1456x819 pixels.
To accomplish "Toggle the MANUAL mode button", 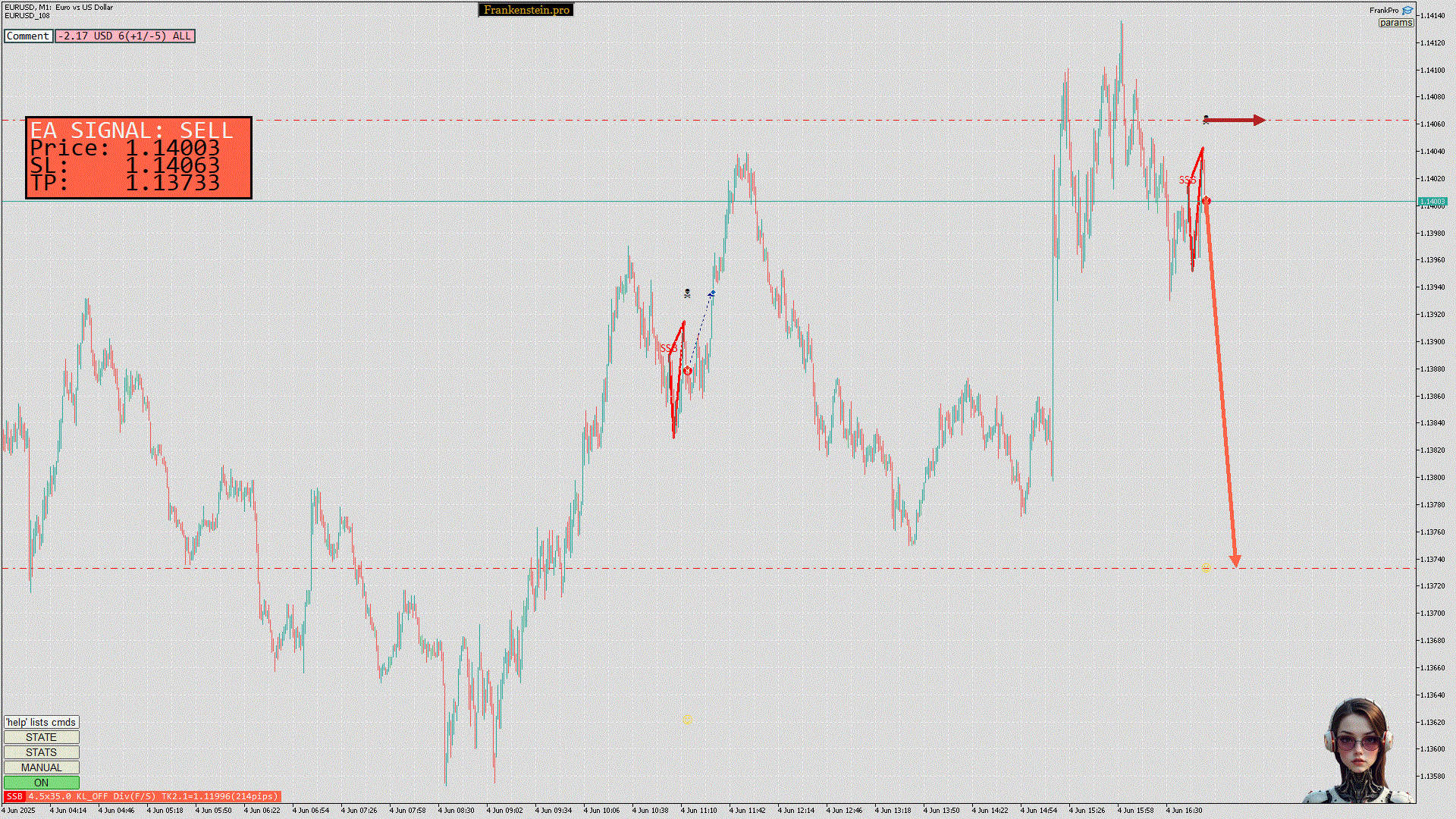I will pos(41,767).
